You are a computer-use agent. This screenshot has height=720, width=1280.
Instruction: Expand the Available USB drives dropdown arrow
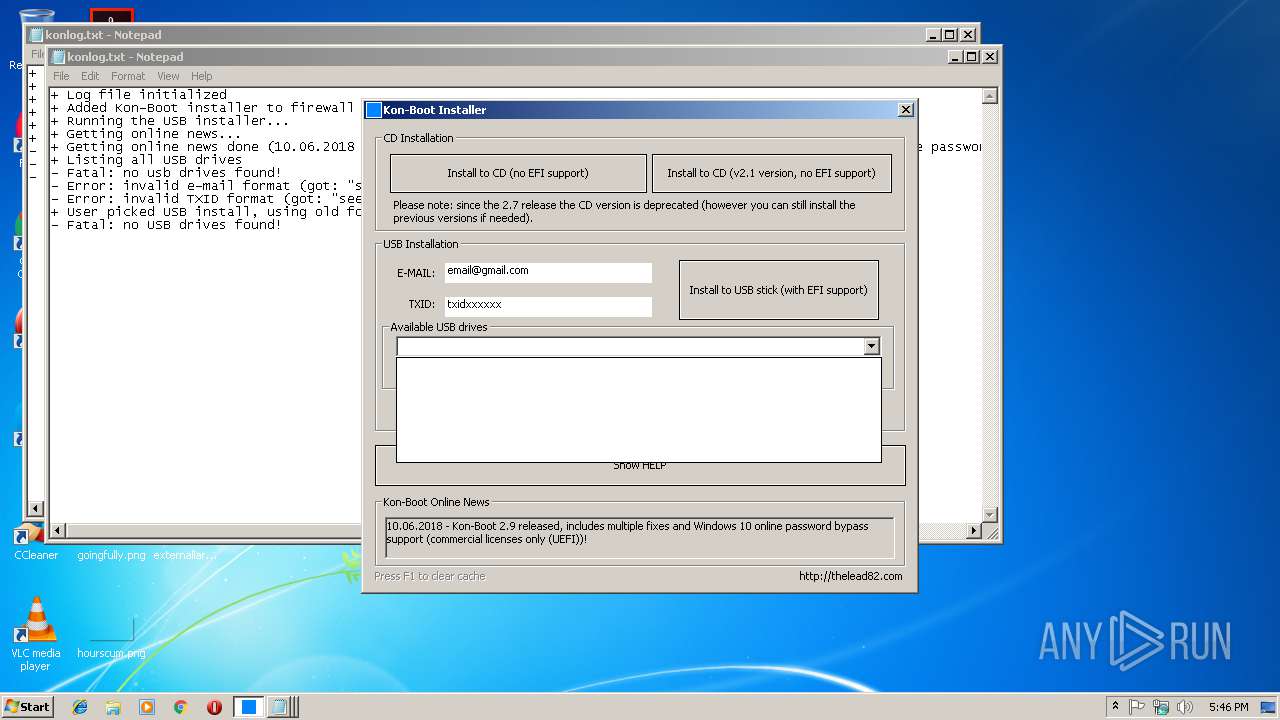click(871, 346)
